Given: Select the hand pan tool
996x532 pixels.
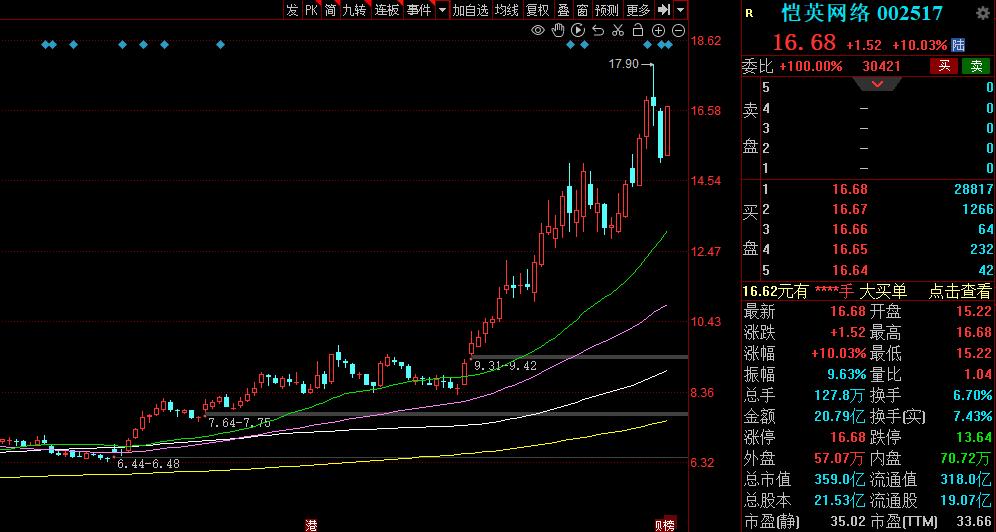Looking at the screenshot, I should click(x=558, y=30).
